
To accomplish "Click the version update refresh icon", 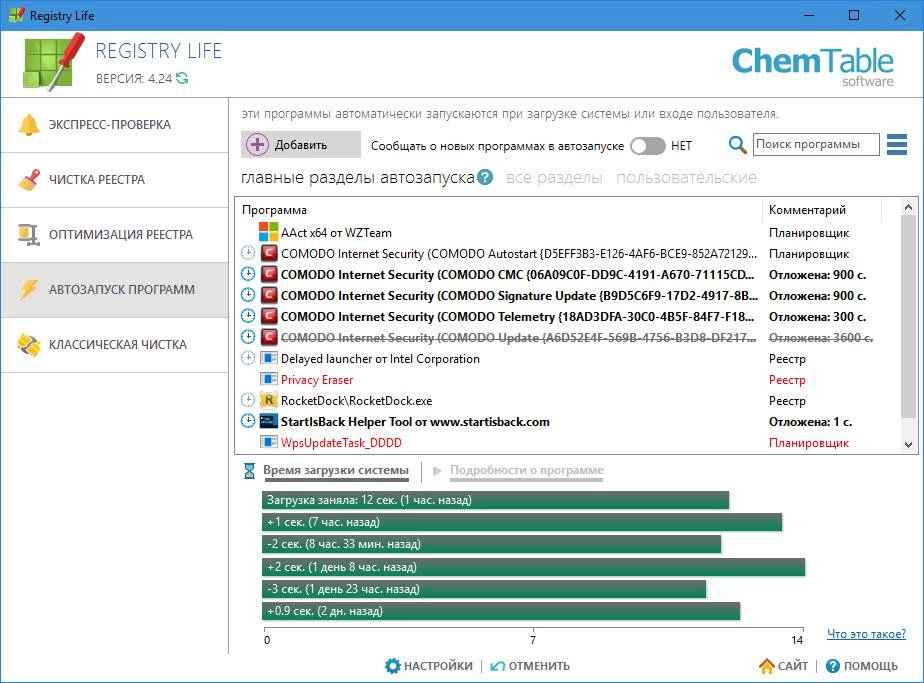I will coord(182,78).
